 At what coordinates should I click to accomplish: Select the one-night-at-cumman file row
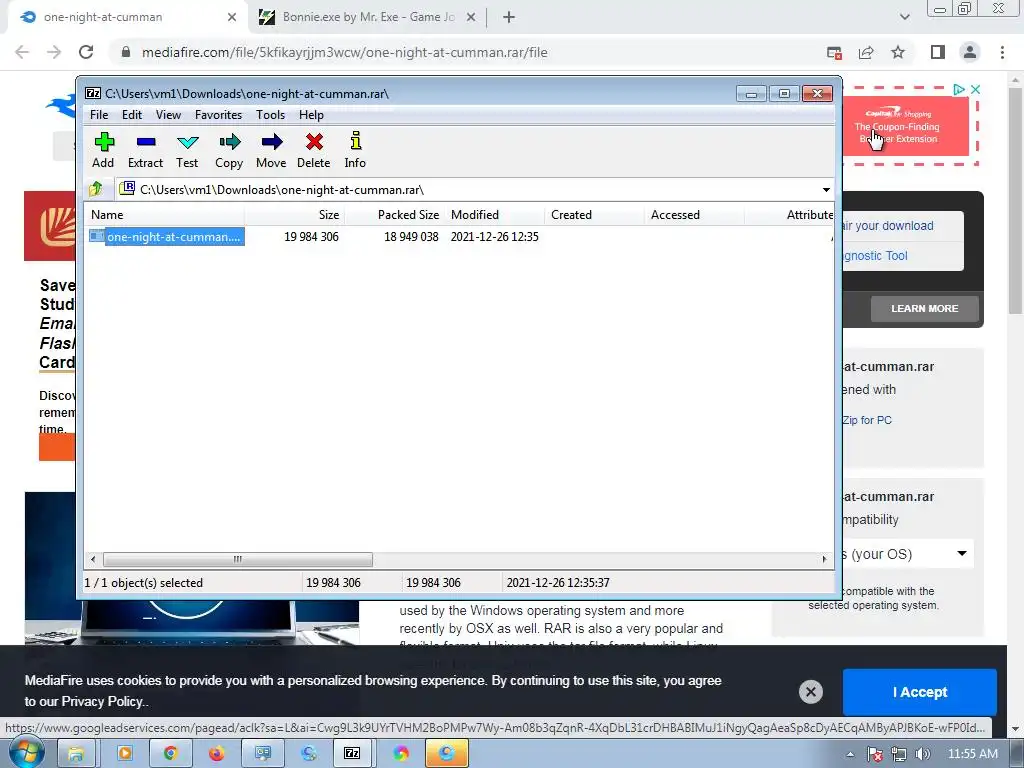coord(167,236)
